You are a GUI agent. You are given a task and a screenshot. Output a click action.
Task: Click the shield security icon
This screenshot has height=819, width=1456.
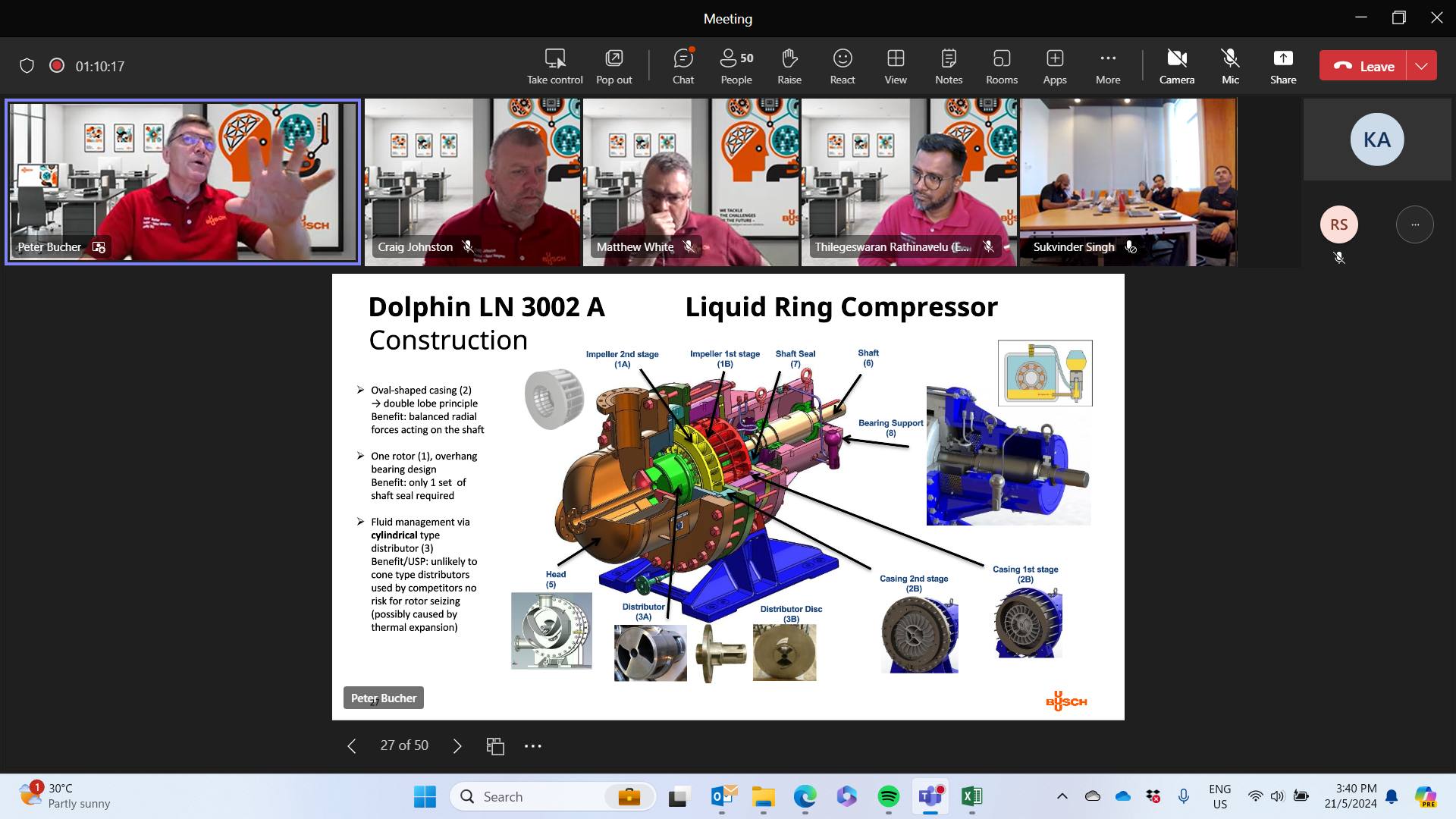pyautogui.click(x=27, y=66)
